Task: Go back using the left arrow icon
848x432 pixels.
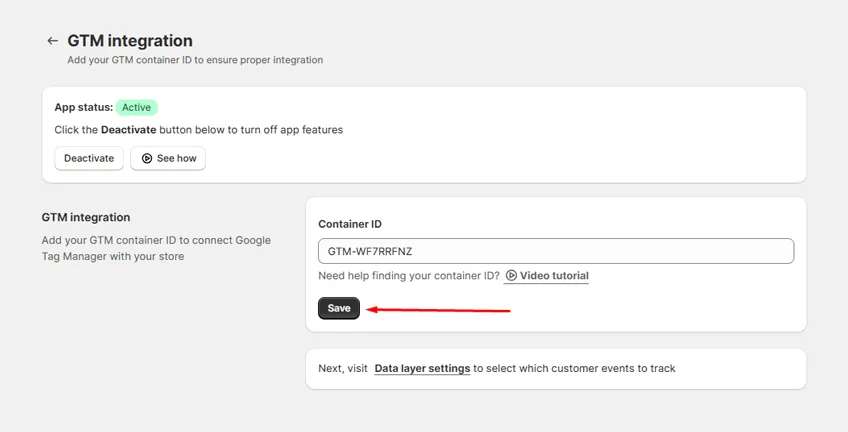Action: coord(52,41)
